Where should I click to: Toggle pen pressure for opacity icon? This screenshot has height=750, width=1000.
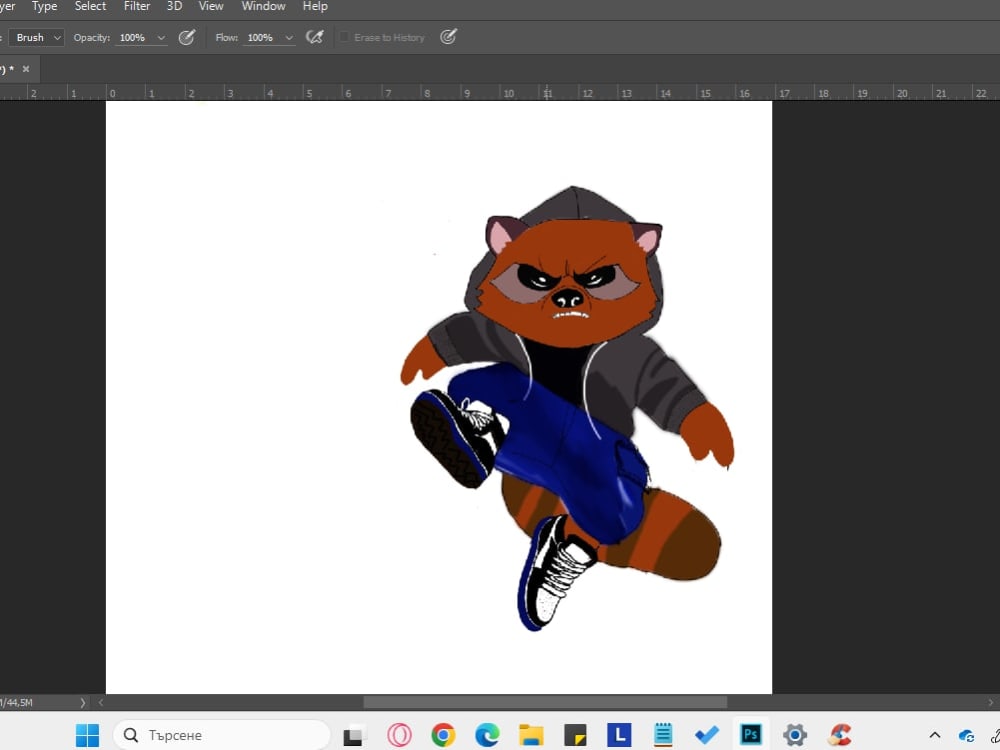(x=186, y=38)
